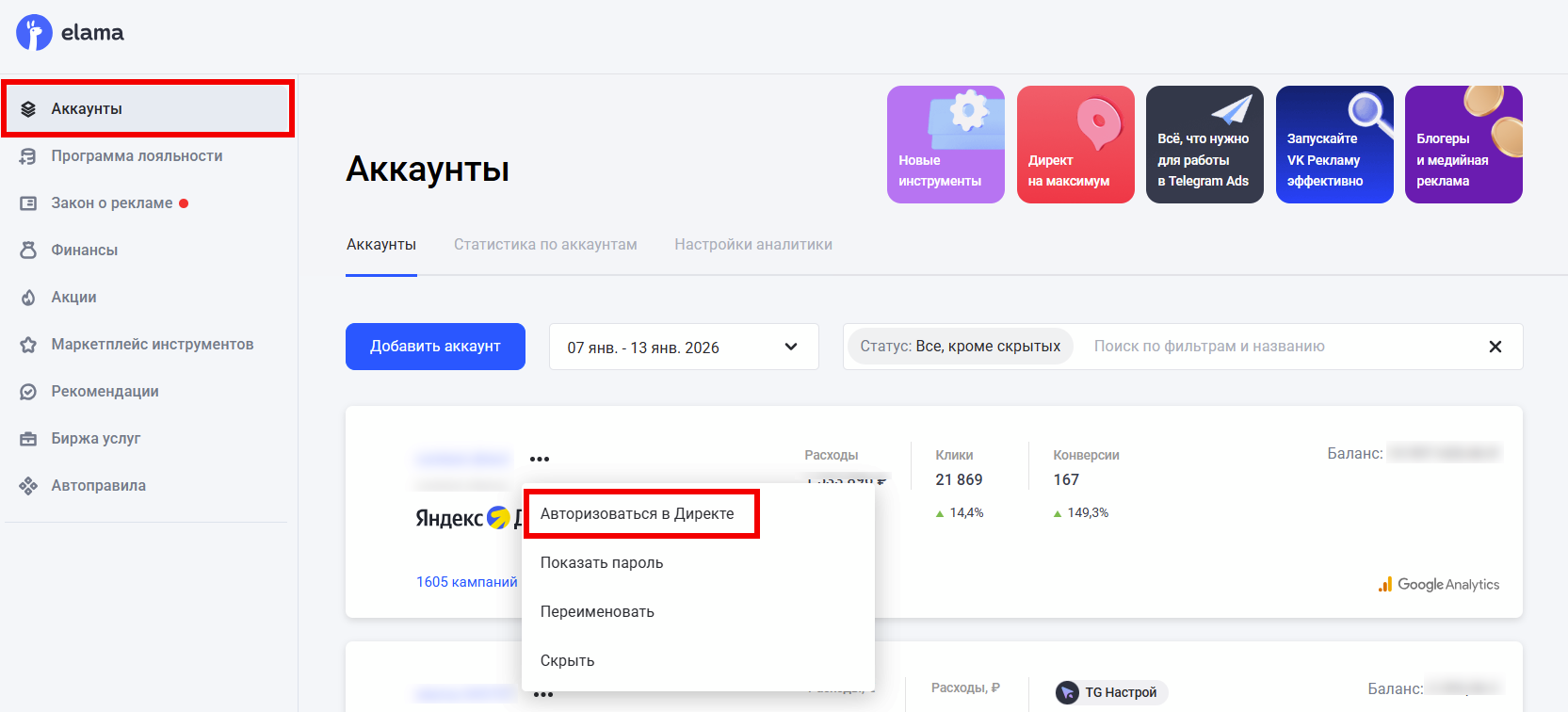Click the Маркетплейс инструментов star icon
The image size is (1568, 712).
click(28, 345)
